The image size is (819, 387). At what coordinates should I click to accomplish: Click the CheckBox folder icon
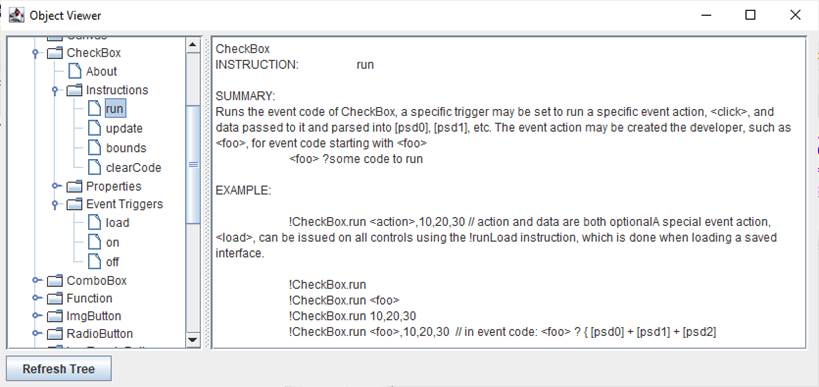tap(55, 53)
